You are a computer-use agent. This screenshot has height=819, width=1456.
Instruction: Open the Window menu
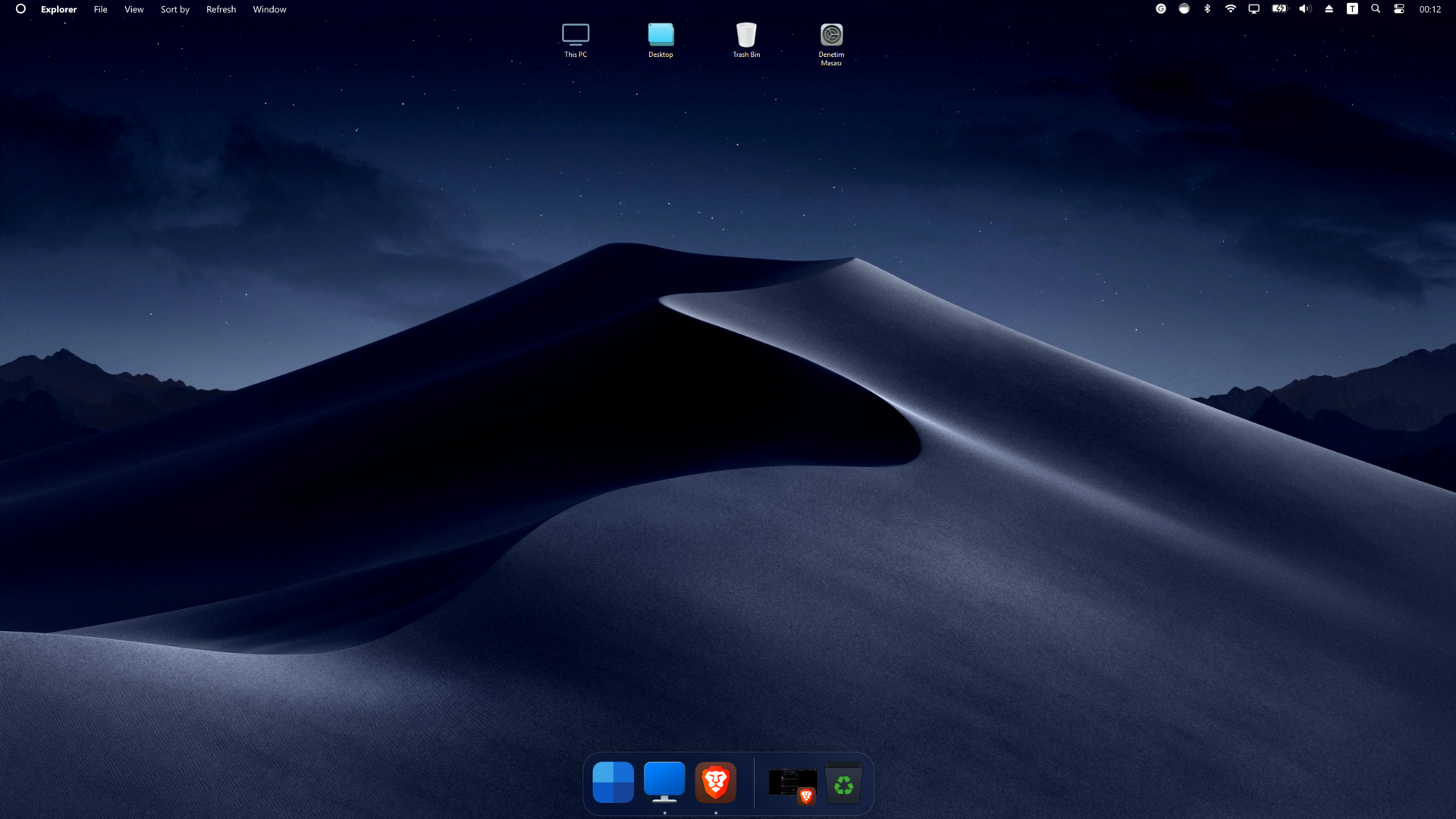tap(269, 9)
